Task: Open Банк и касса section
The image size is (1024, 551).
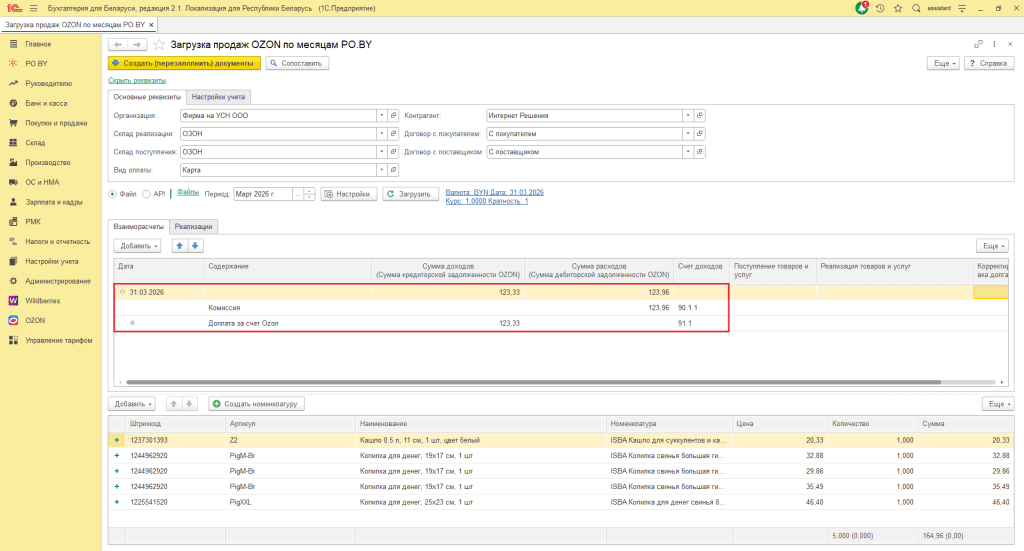Action: tap(46, 103)
